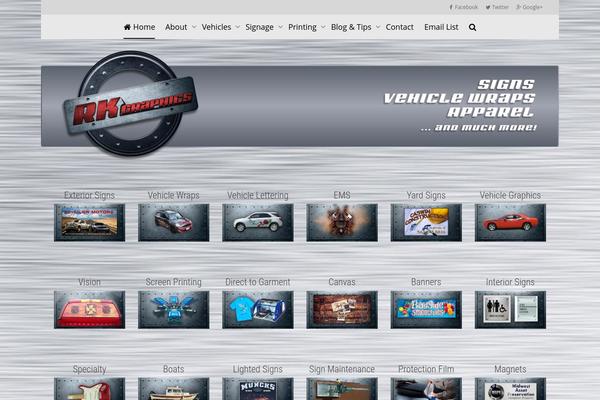Expand the Printing dropdown chevron
This screenshot has width=600, height=400.
click(323, 27)
